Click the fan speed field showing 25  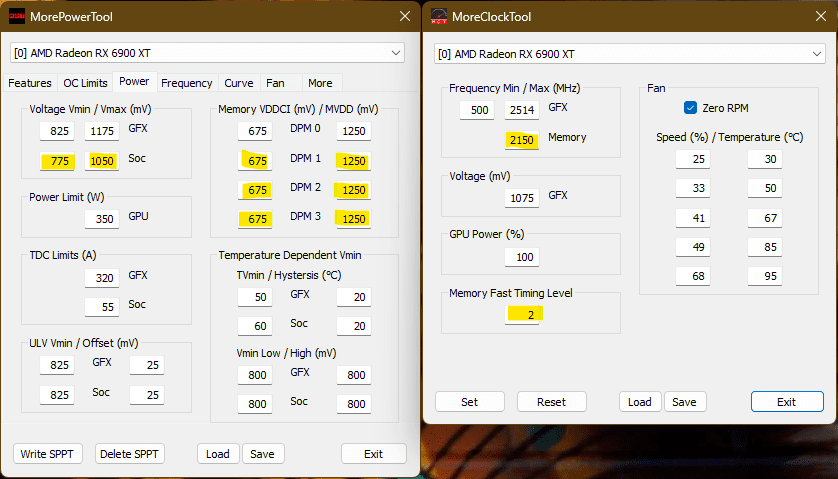(x=693, y=159)
